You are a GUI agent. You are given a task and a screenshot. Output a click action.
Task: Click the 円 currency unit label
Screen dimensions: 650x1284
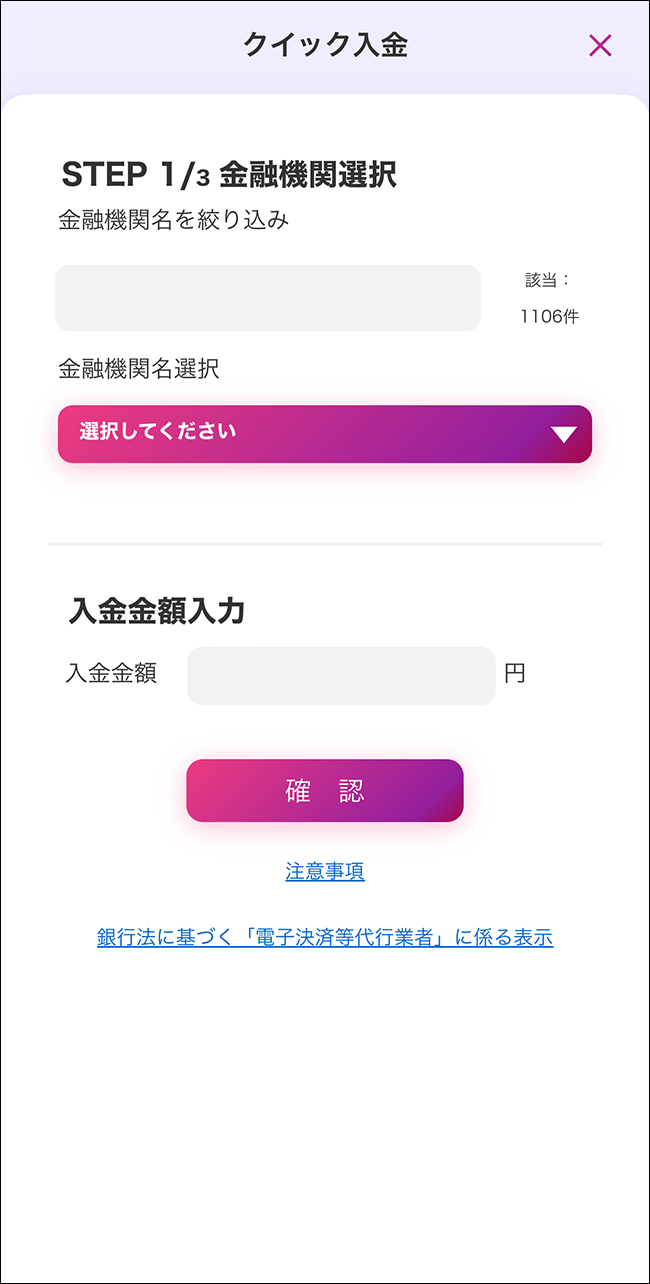point(514,674)
